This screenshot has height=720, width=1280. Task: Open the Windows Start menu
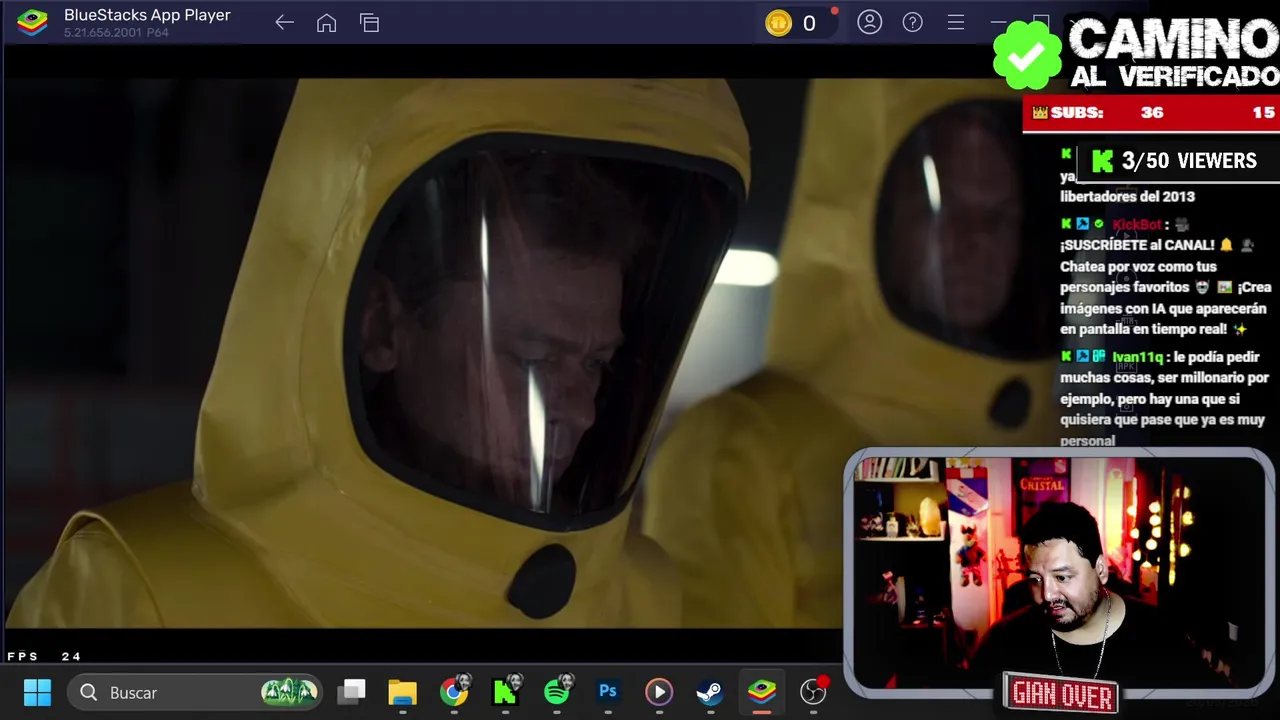(38, 692)
